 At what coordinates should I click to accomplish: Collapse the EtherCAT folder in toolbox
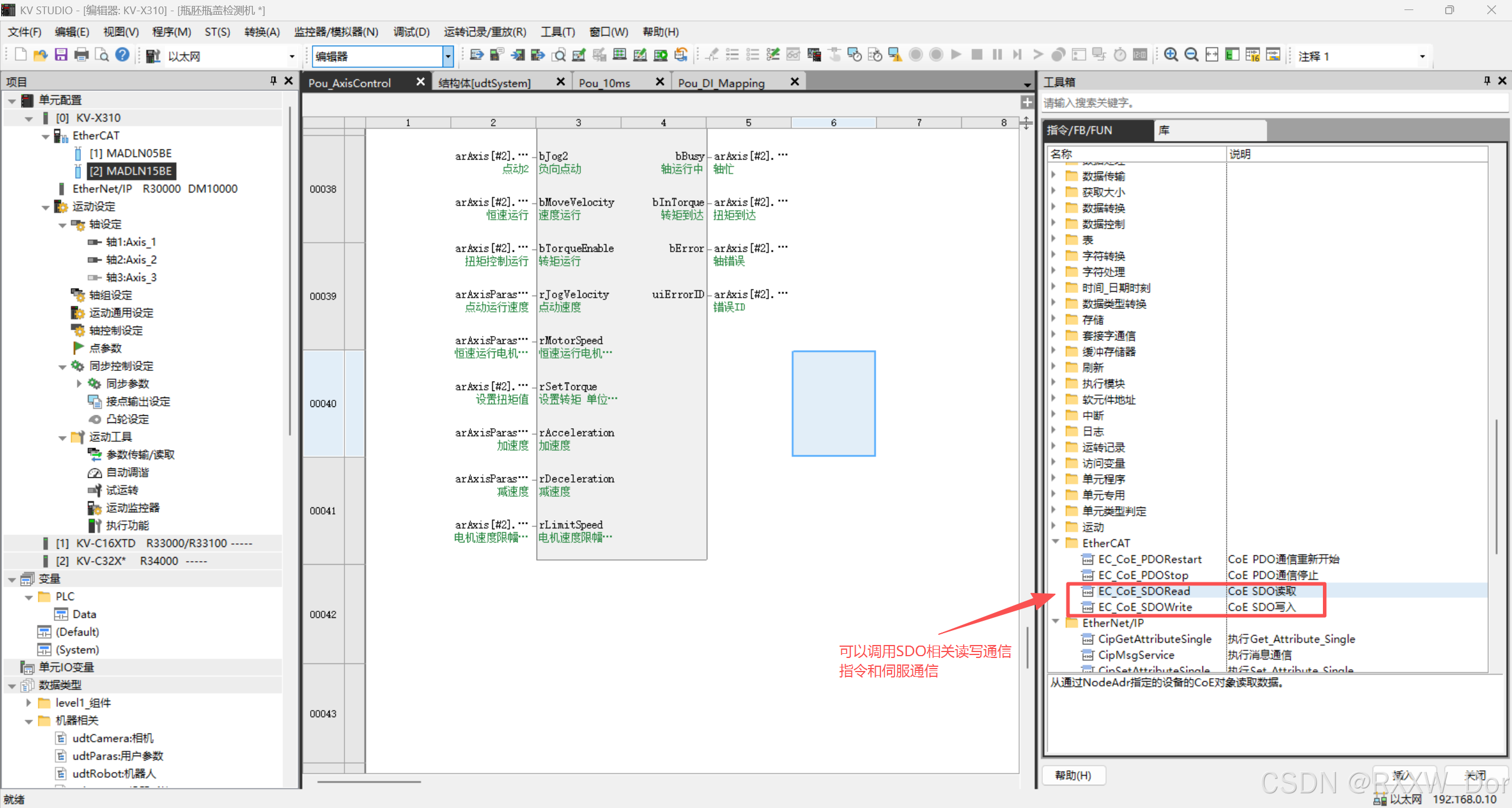[x=1055, y=542]
